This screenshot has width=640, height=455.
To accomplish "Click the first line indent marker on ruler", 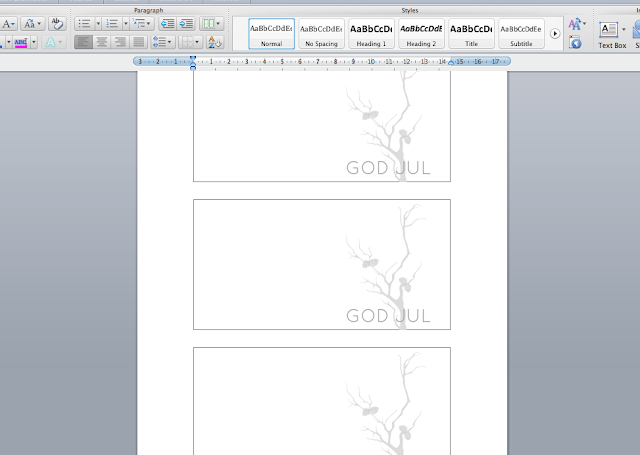I will click(193, 58).
